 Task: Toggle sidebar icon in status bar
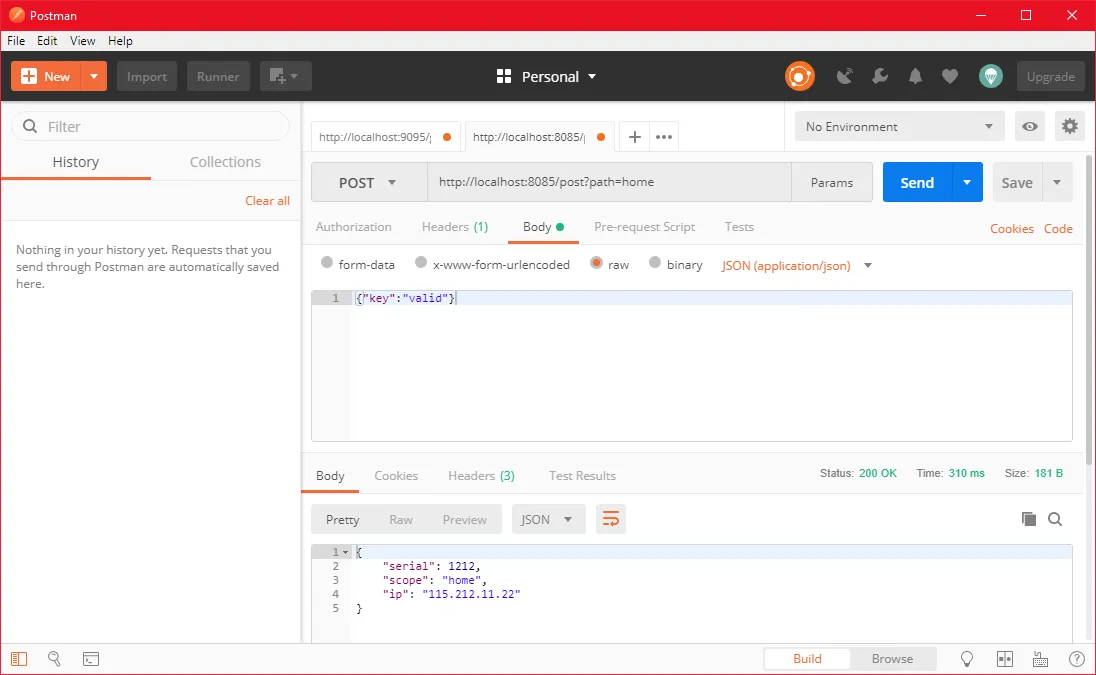coord(19,659)
